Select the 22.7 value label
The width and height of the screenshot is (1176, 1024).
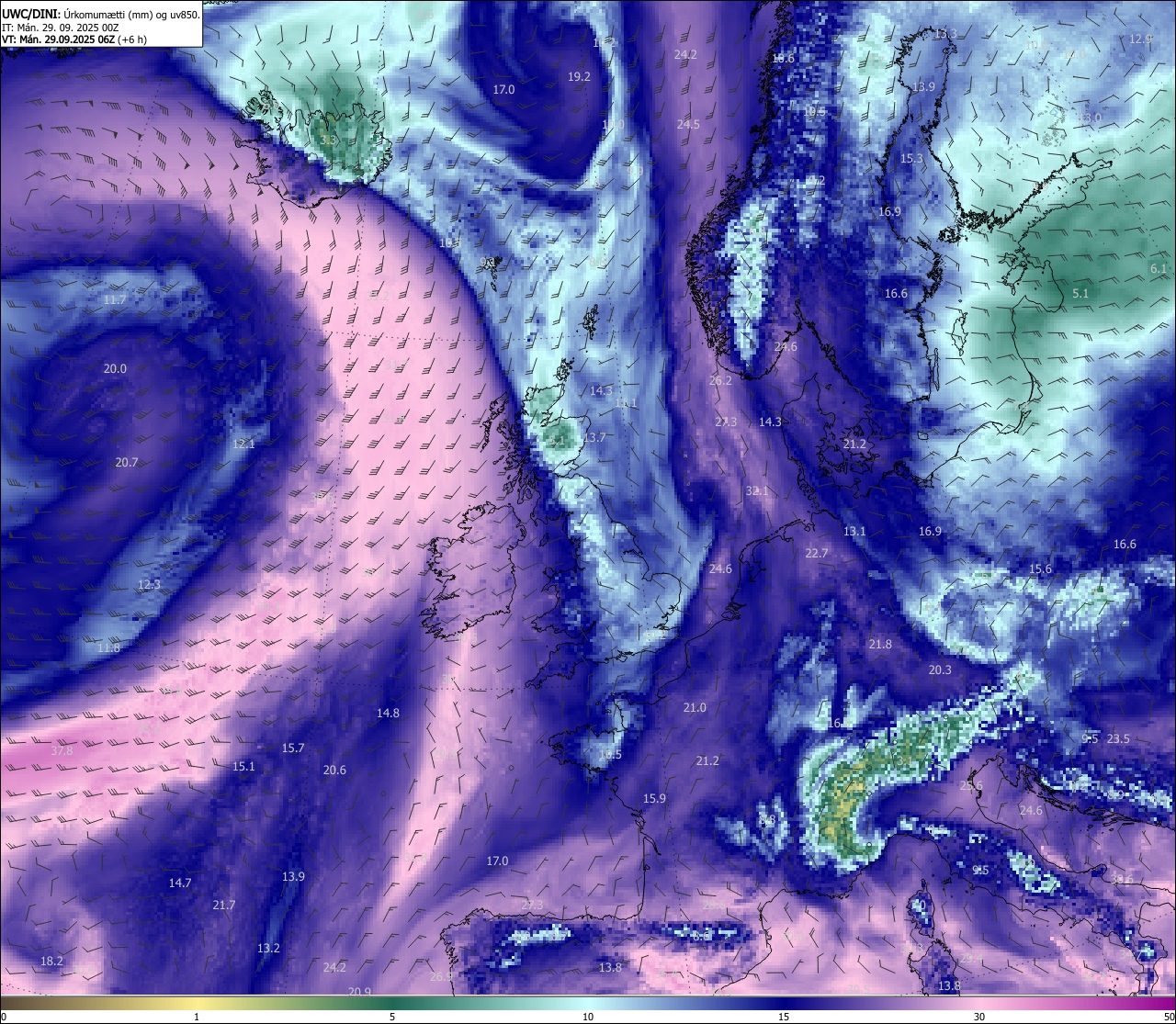pyautogui.click(x=816, y=554)
